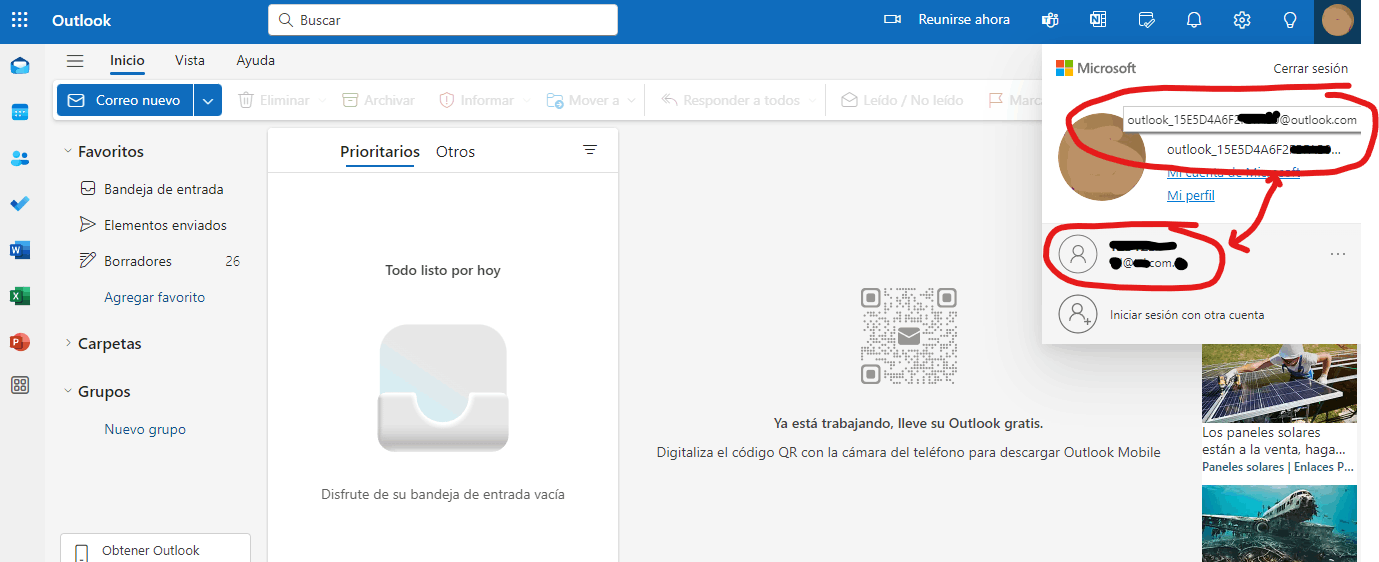Collapse the Grupos section
The height and width of the screenshot is (562, 1379).
tap(67, 392)
